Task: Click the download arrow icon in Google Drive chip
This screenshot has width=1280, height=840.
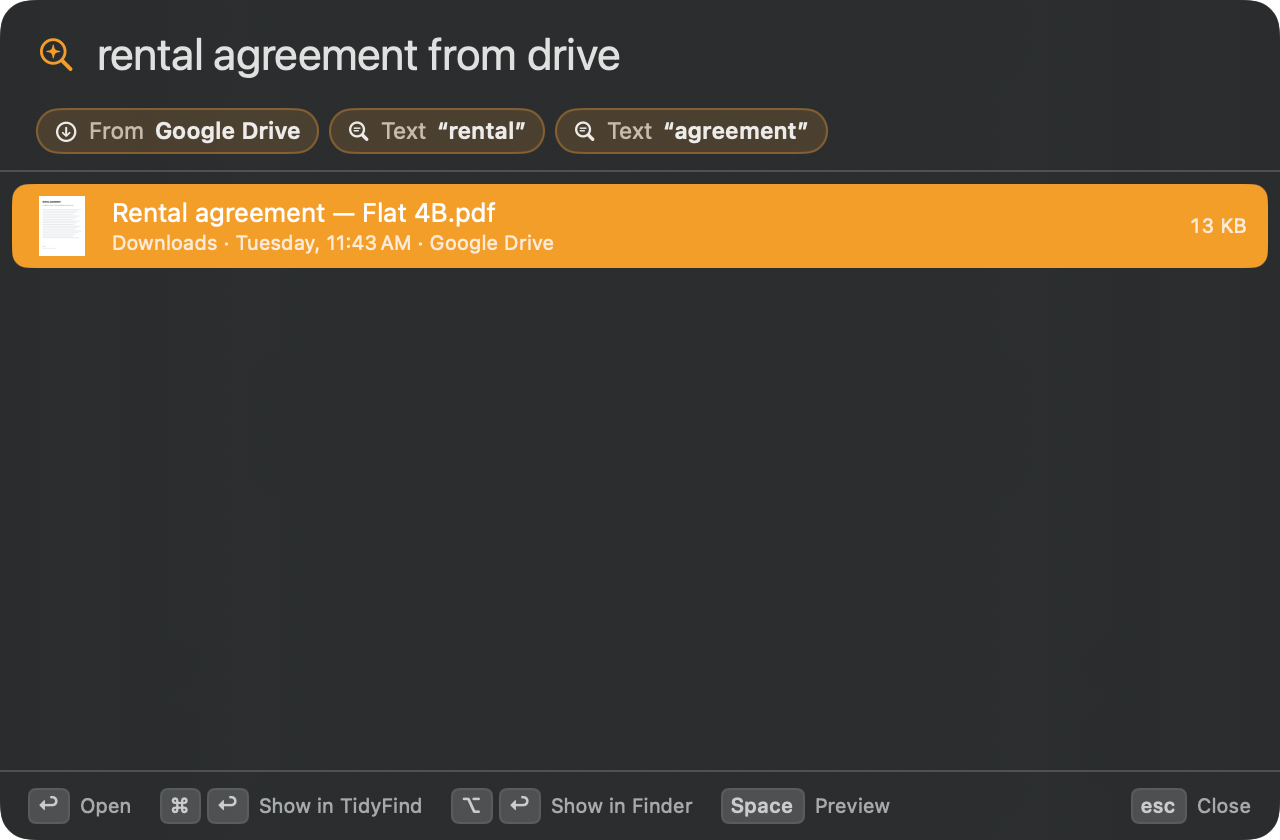Action: [x=66, y=131]
